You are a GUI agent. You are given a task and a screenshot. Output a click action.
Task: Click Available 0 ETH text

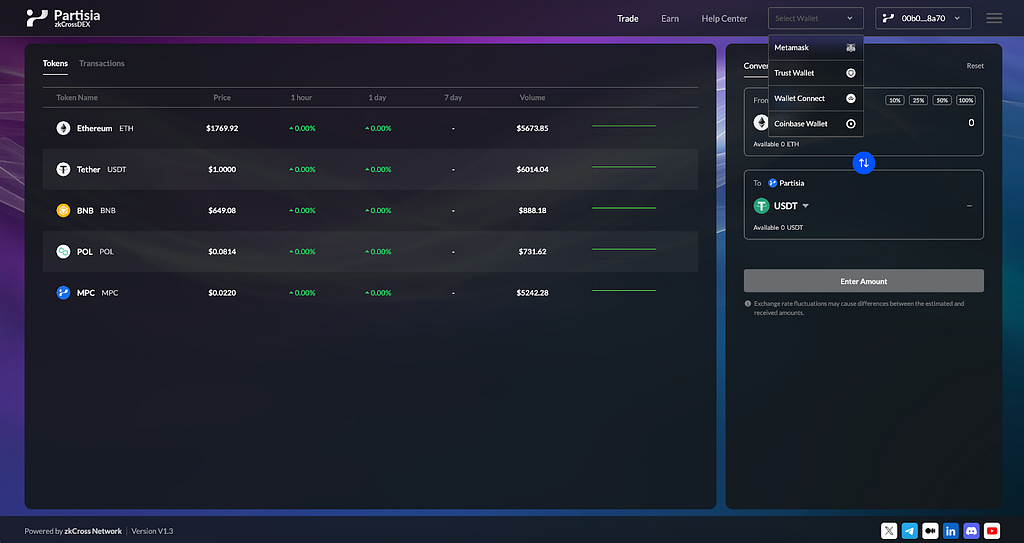point(776,144)
